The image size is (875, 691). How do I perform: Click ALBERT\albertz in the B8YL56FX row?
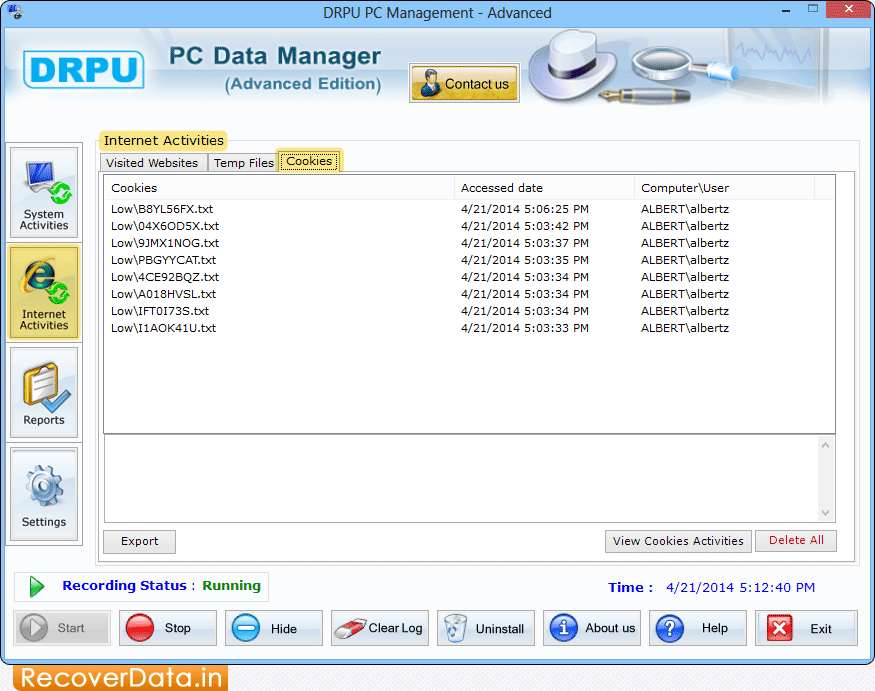(x=685, y=209)
